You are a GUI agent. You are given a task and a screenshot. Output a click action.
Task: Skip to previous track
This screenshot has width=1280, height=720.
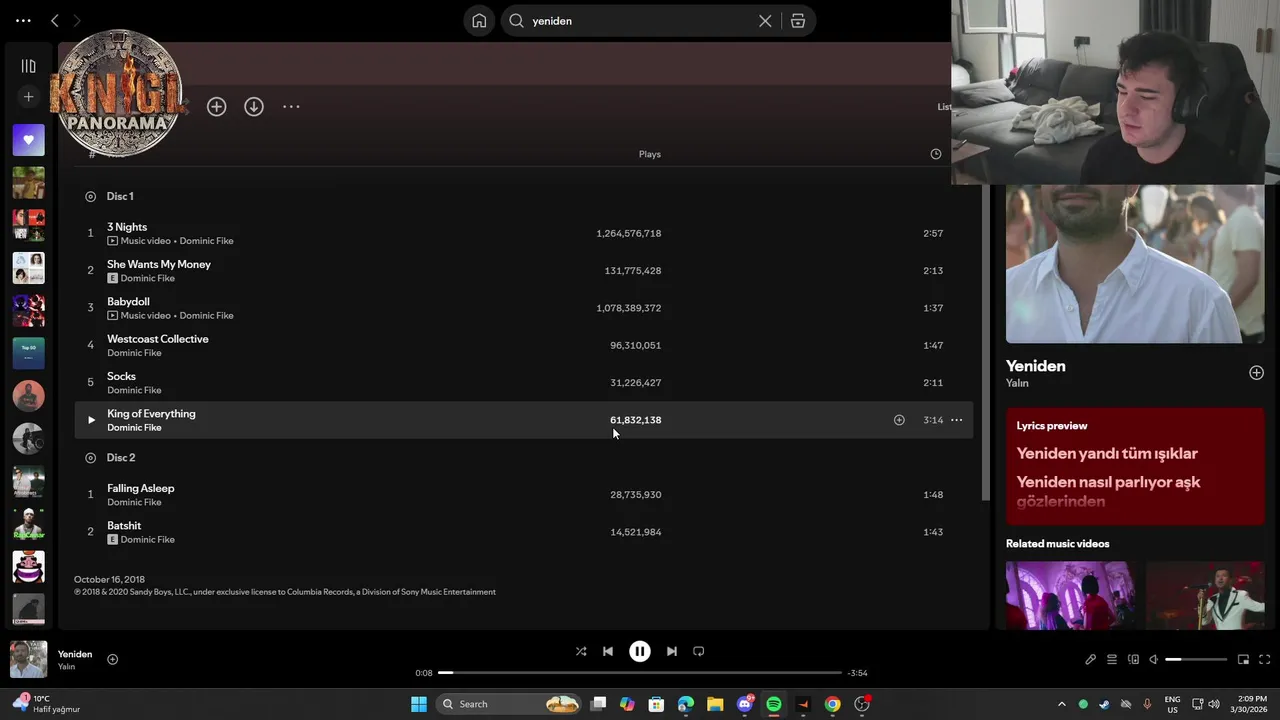607,651
